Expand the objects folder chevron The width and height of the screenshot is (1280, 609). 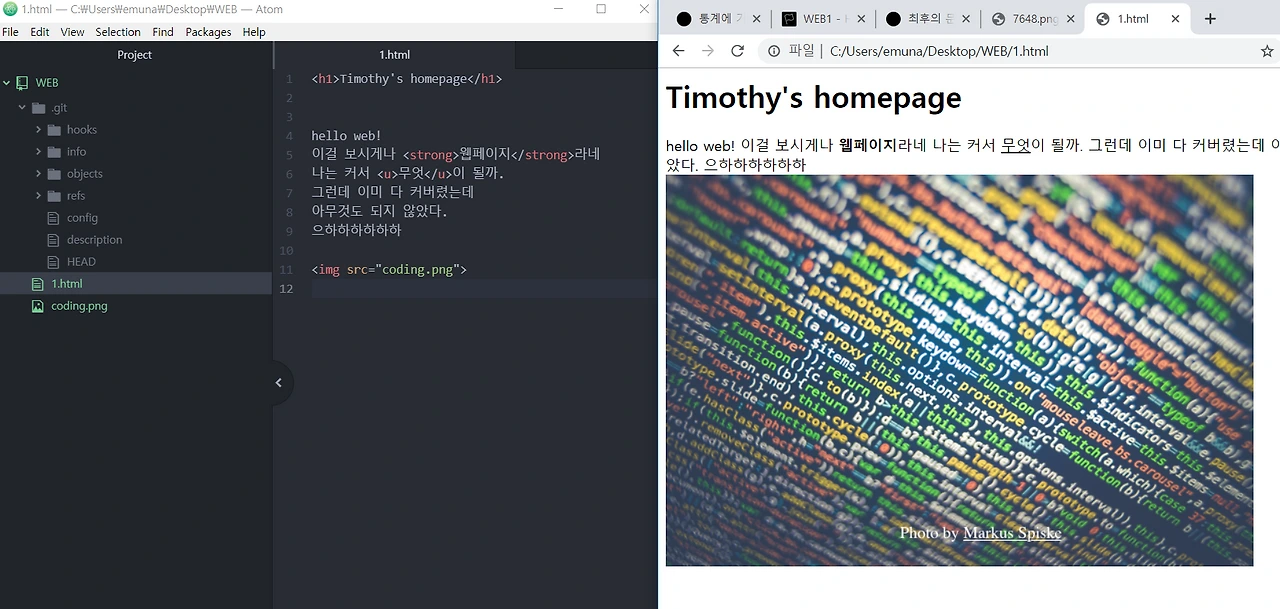coord(38,173)
